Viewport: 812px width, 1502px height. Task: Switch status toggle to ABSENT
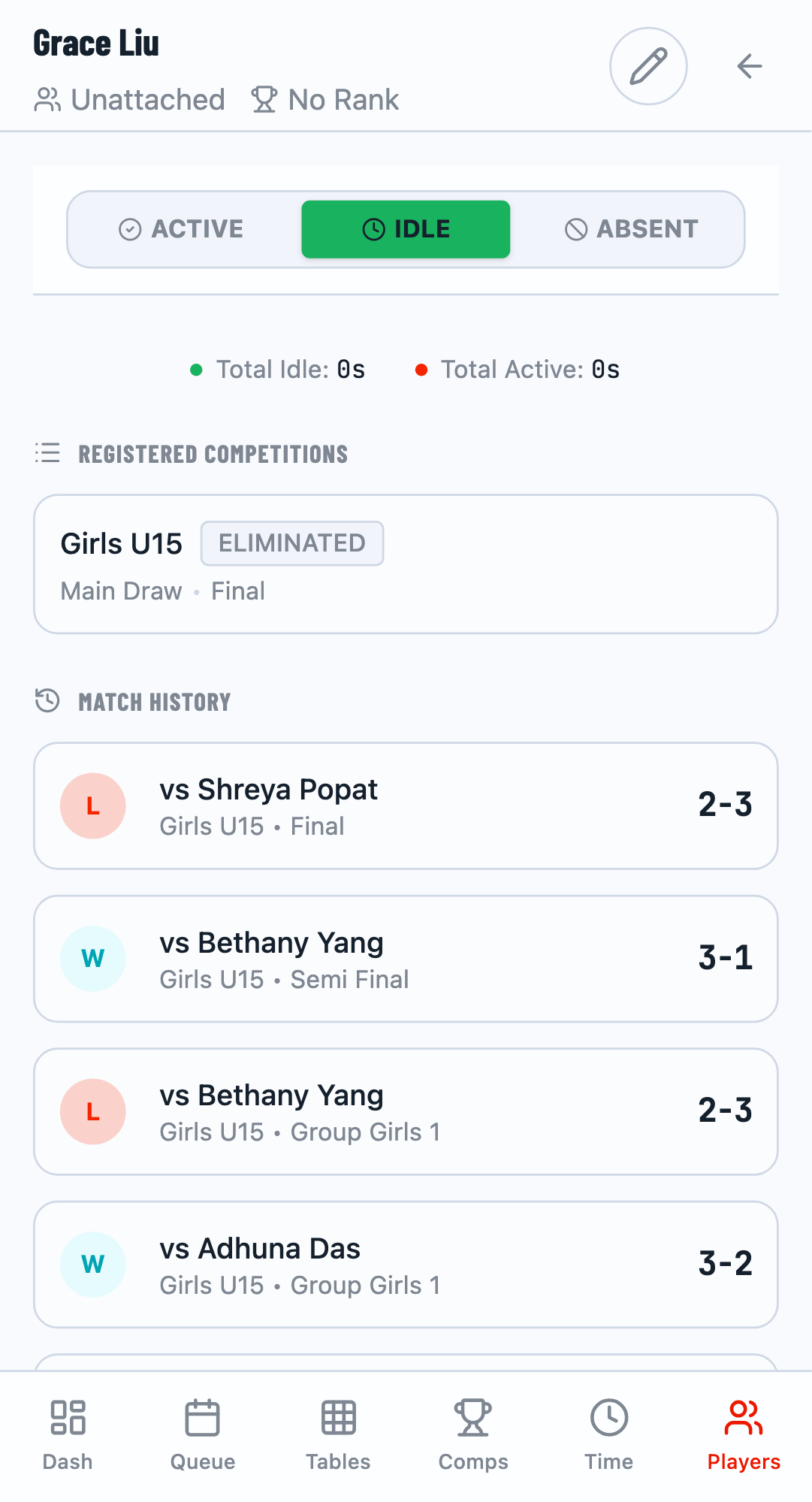(630, 229)
